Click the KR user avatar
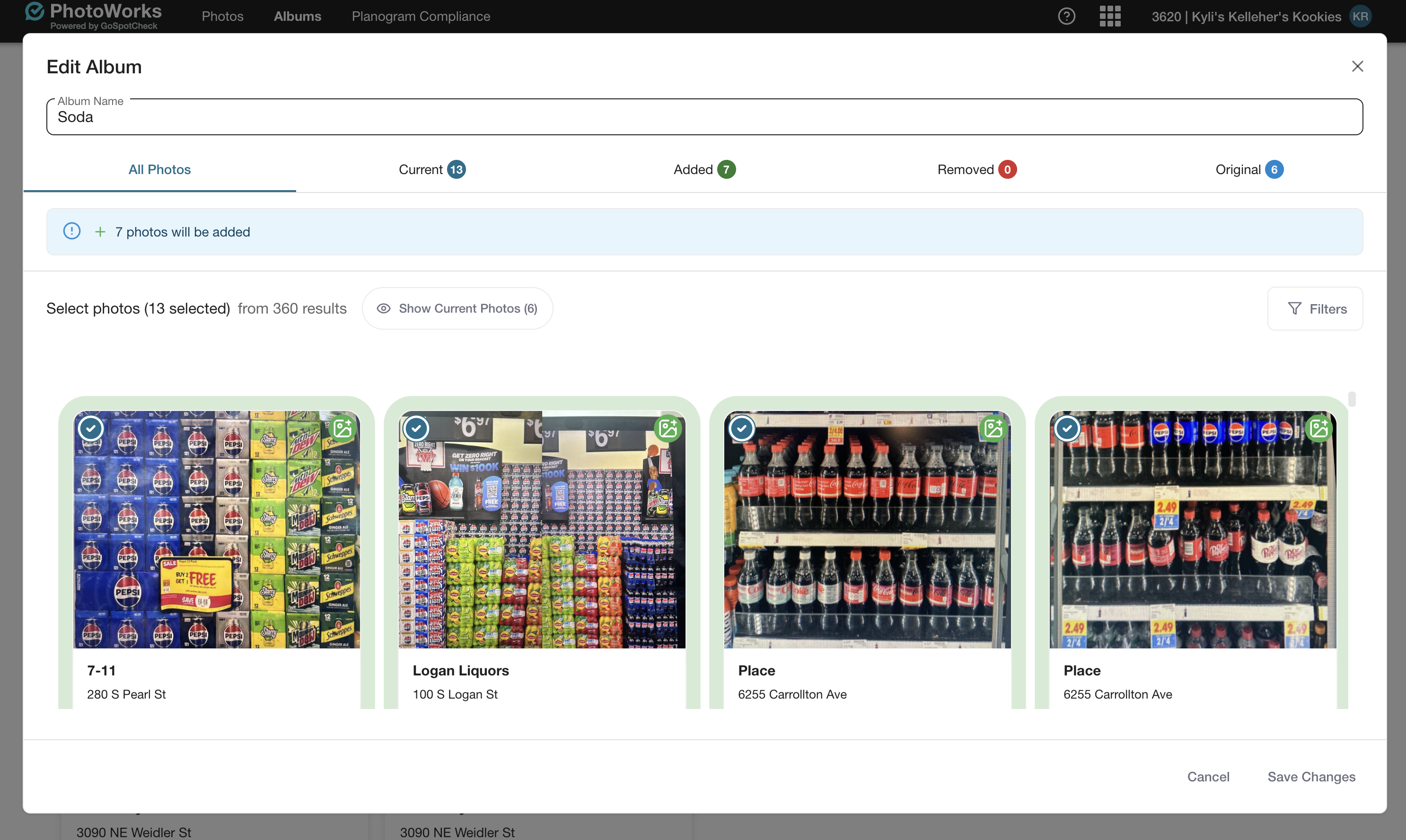This screenshot has height=840, width=1406. point(1361,17)
